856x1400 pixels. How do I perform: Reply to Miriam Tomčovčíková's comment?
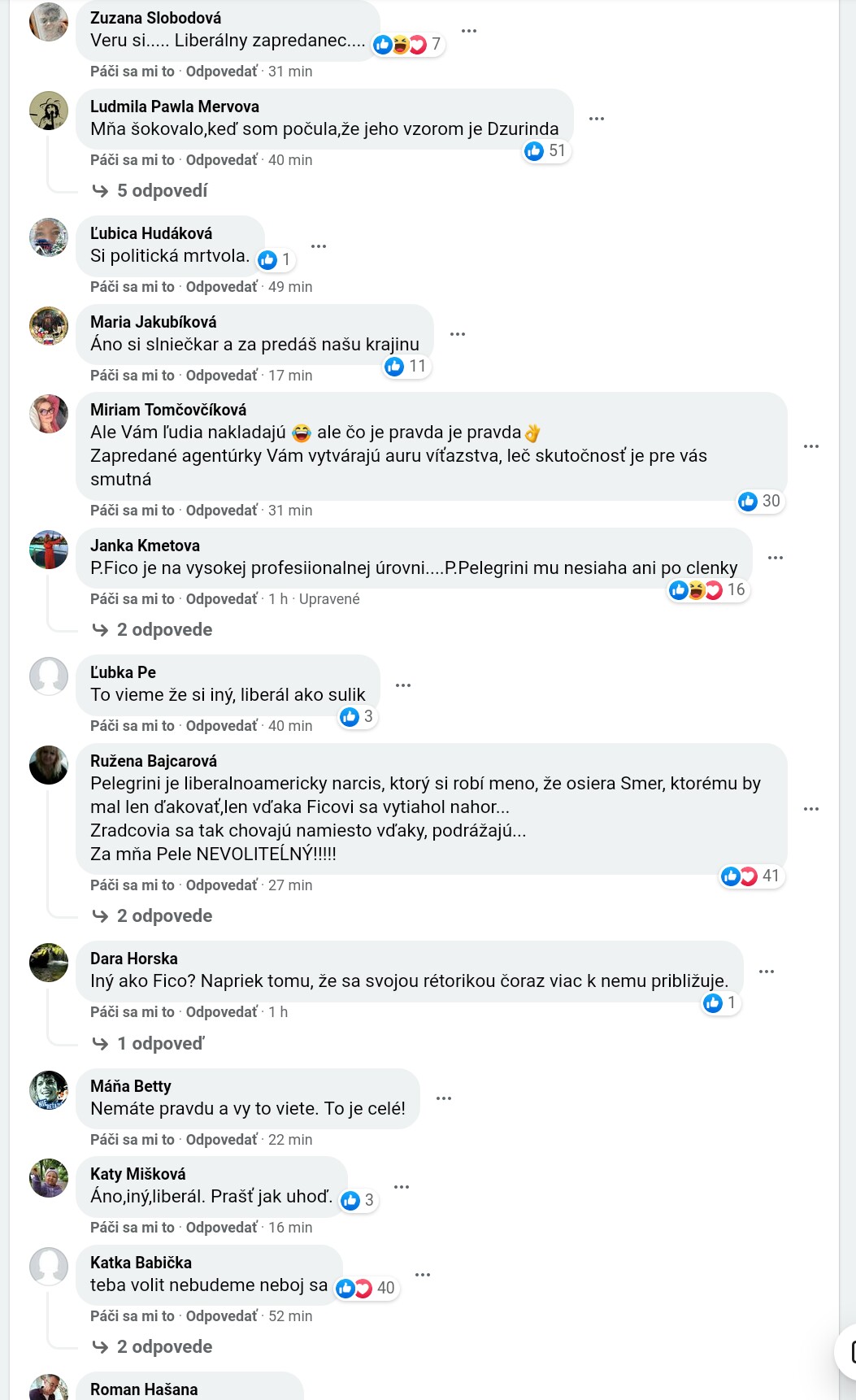point(221,511)
